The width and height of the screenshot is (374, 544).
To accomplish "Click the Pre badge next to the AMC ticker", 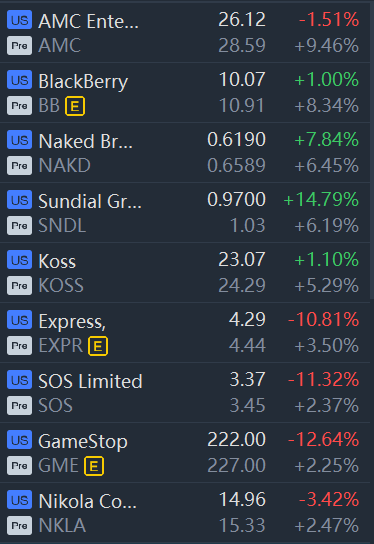I will click(x=19, y=45).
